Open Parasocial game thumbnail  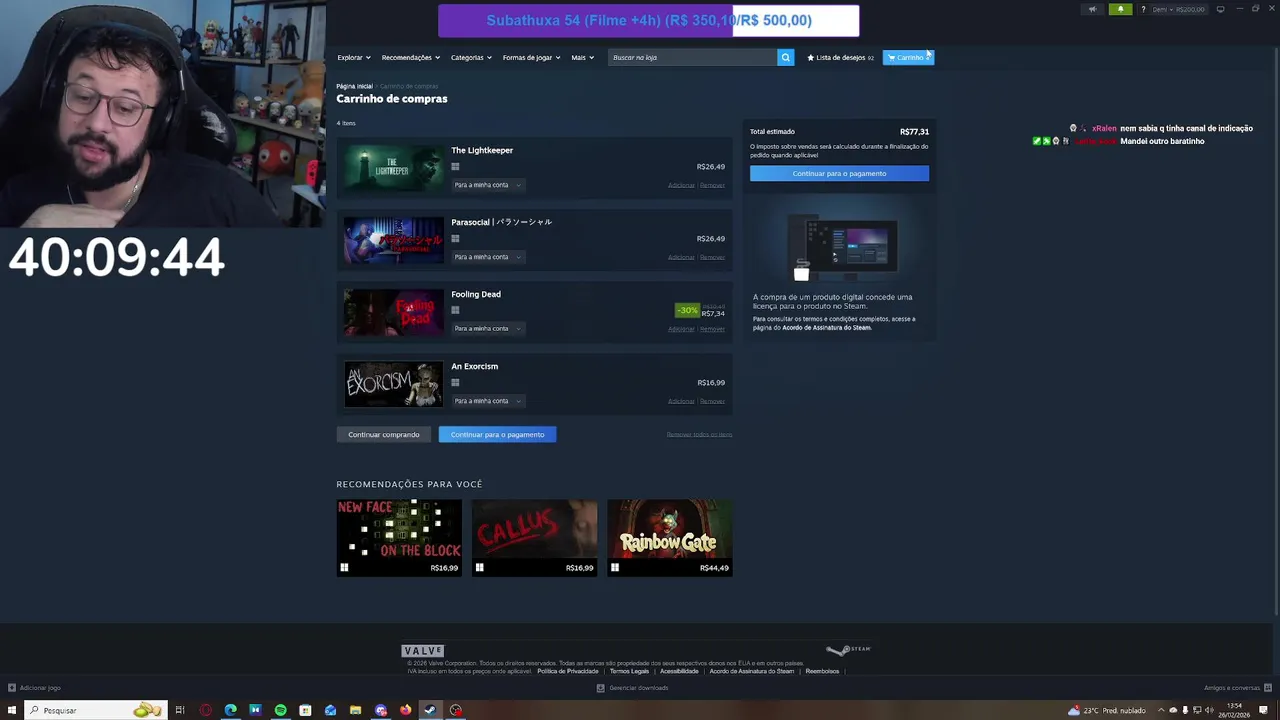tap(393, 239)
